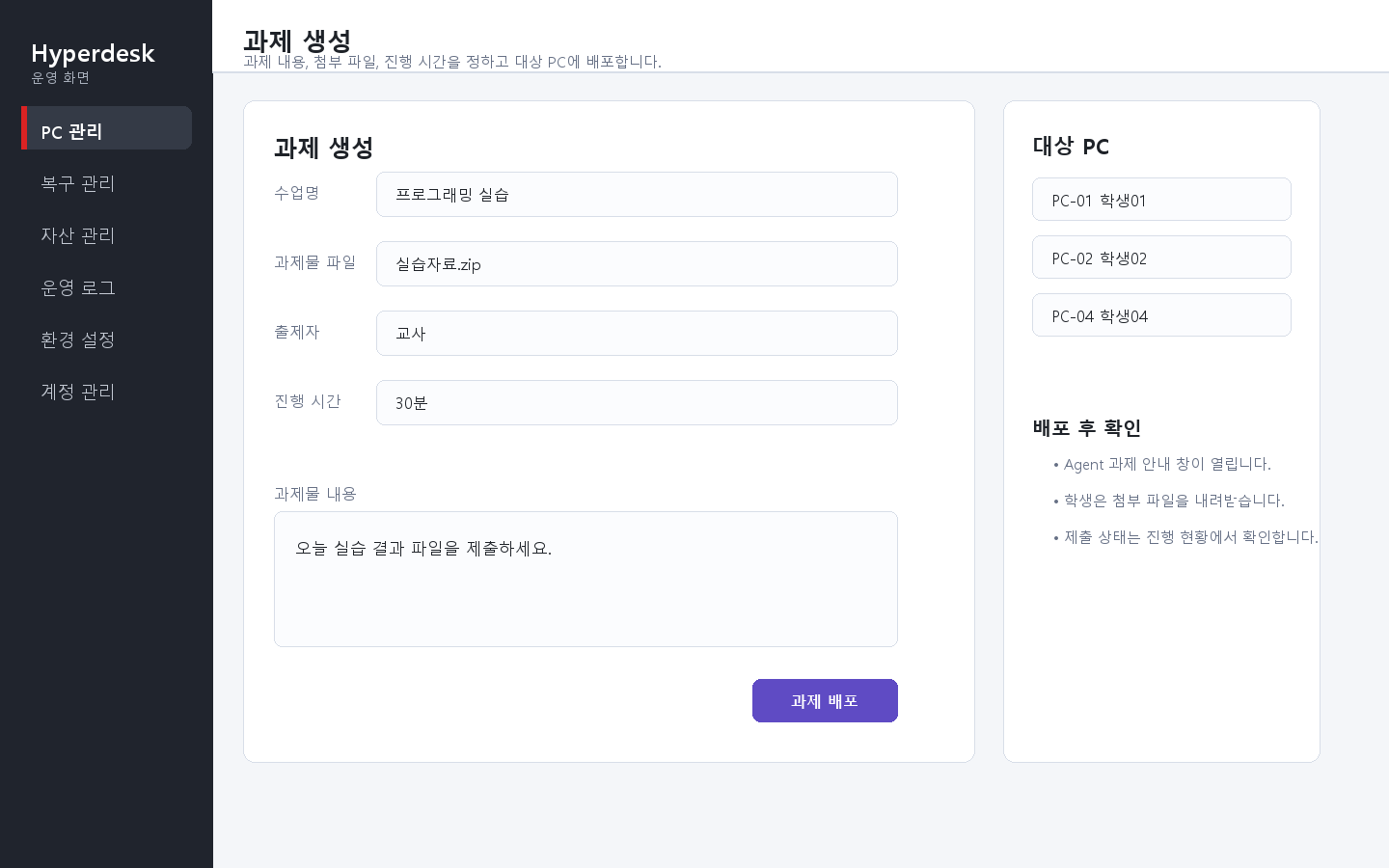Select target PC-04 학생04
This screenshot has height=868, width=1389.
pyautogui.click(x=1161, y=315)
